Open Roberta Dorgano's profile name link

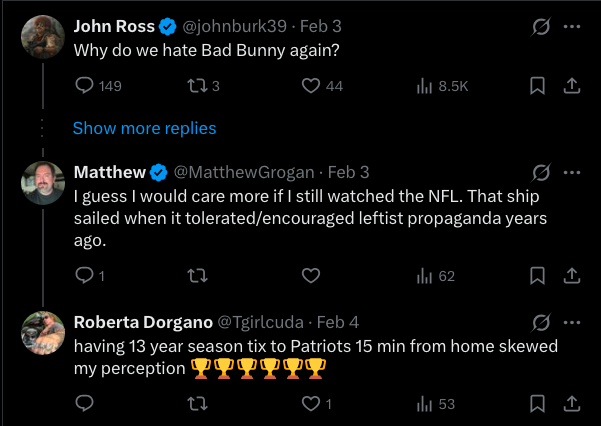tap(143, 322)
